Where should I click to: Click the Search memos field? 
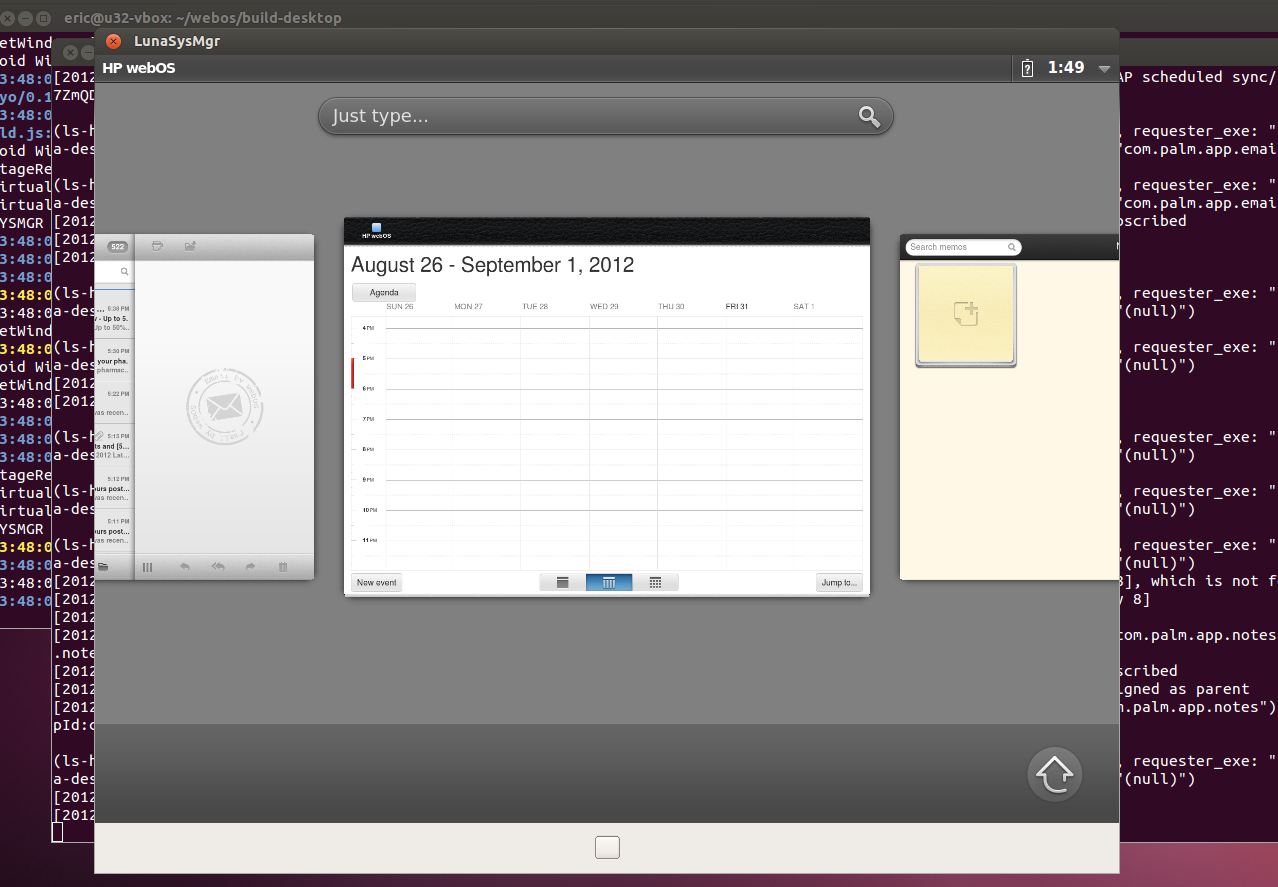click(957, 247)
